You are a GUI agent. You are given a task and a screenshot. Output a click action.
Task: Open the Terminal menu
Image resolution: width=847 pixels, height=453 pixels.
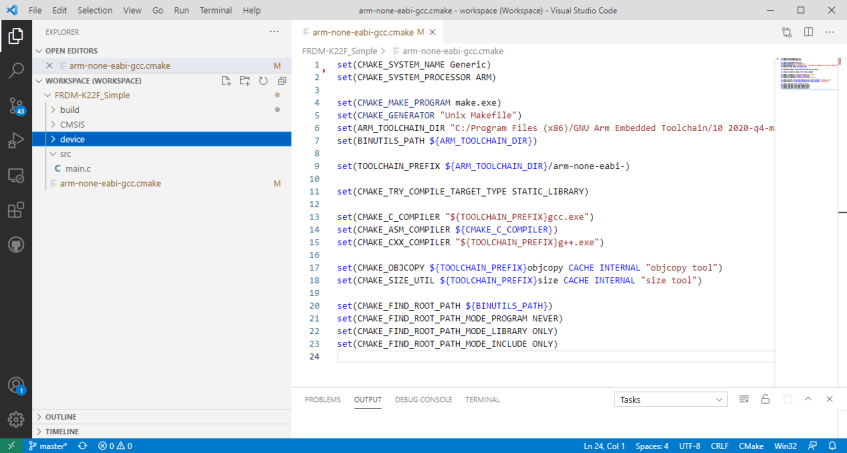point(213,10)
